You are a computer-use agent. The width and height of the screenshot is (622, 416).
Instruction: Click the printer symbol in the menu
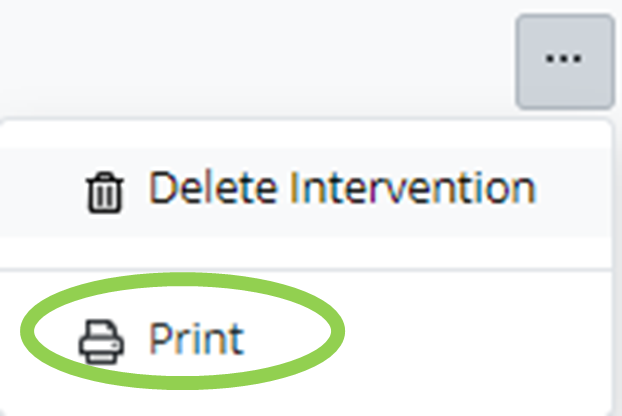101,342
